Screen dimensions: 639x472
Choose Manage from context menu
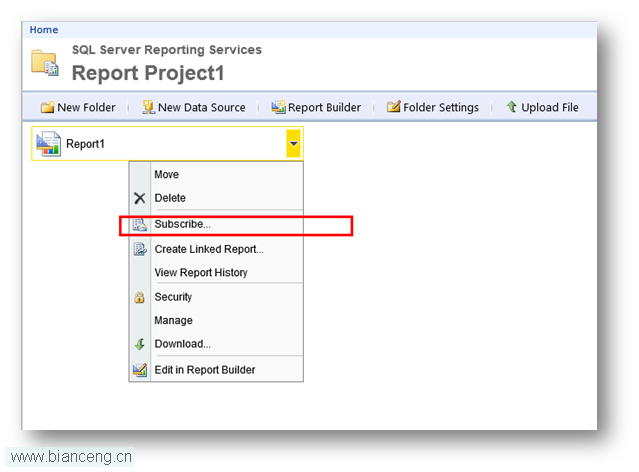[174, 321]
